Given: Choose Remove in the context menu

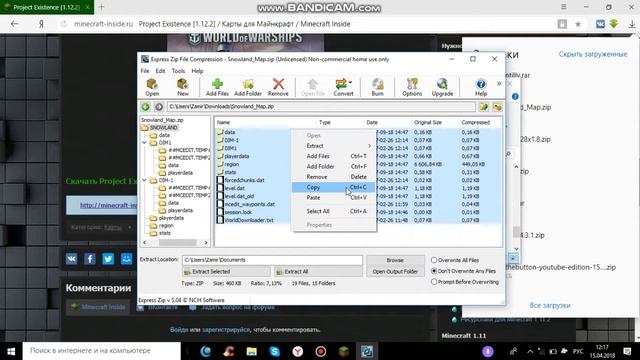Looking at the screenshot, I should click(x=333, y=177).
